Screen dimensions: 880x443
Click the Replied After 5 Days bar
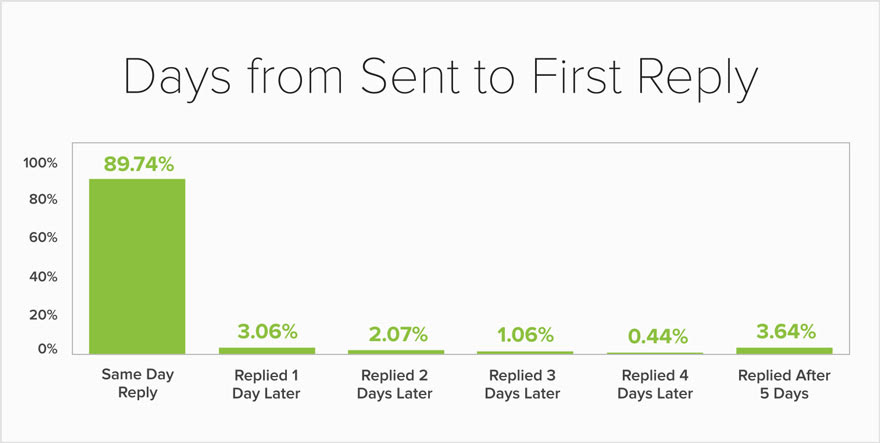coord(784,350)
